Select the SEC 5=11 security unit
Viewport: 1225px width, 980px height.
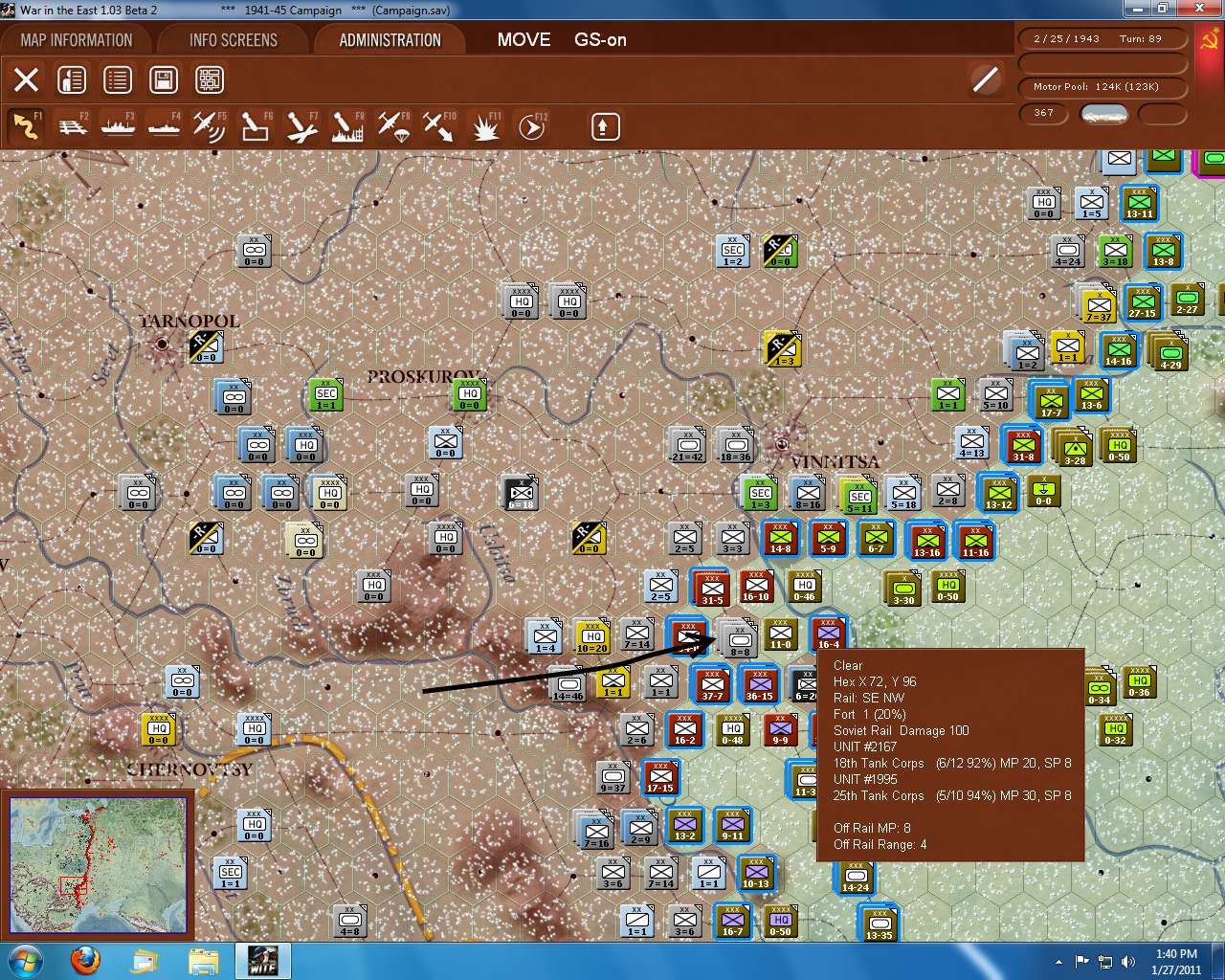pyautogui.click(x=859, y=496)
